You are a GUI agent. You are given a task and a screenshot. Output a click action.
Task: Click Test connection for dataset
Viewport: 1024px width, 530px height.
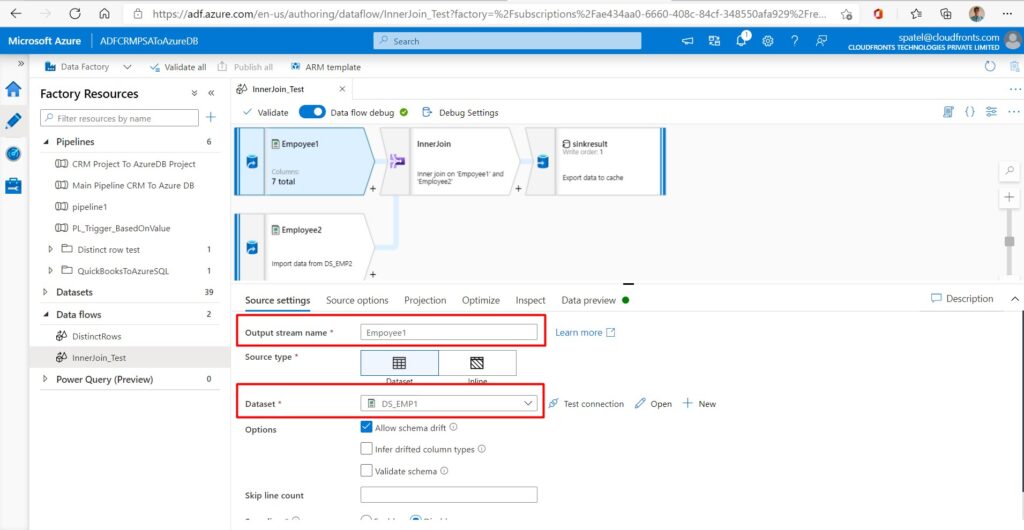click(586, 404)
